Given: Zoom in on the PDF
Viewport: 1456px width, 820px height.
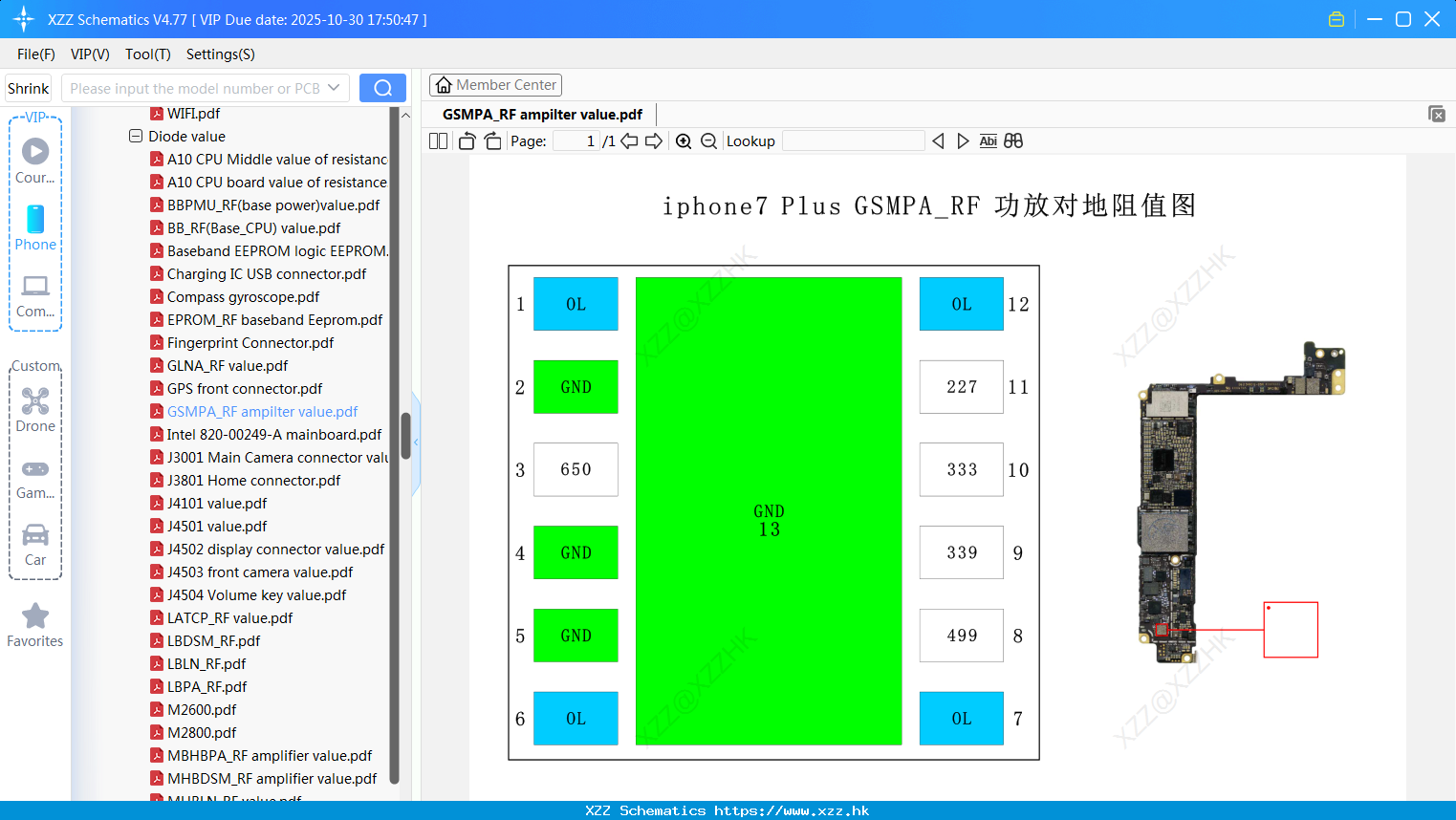Looking at the screenshot, I should [684, 140].
